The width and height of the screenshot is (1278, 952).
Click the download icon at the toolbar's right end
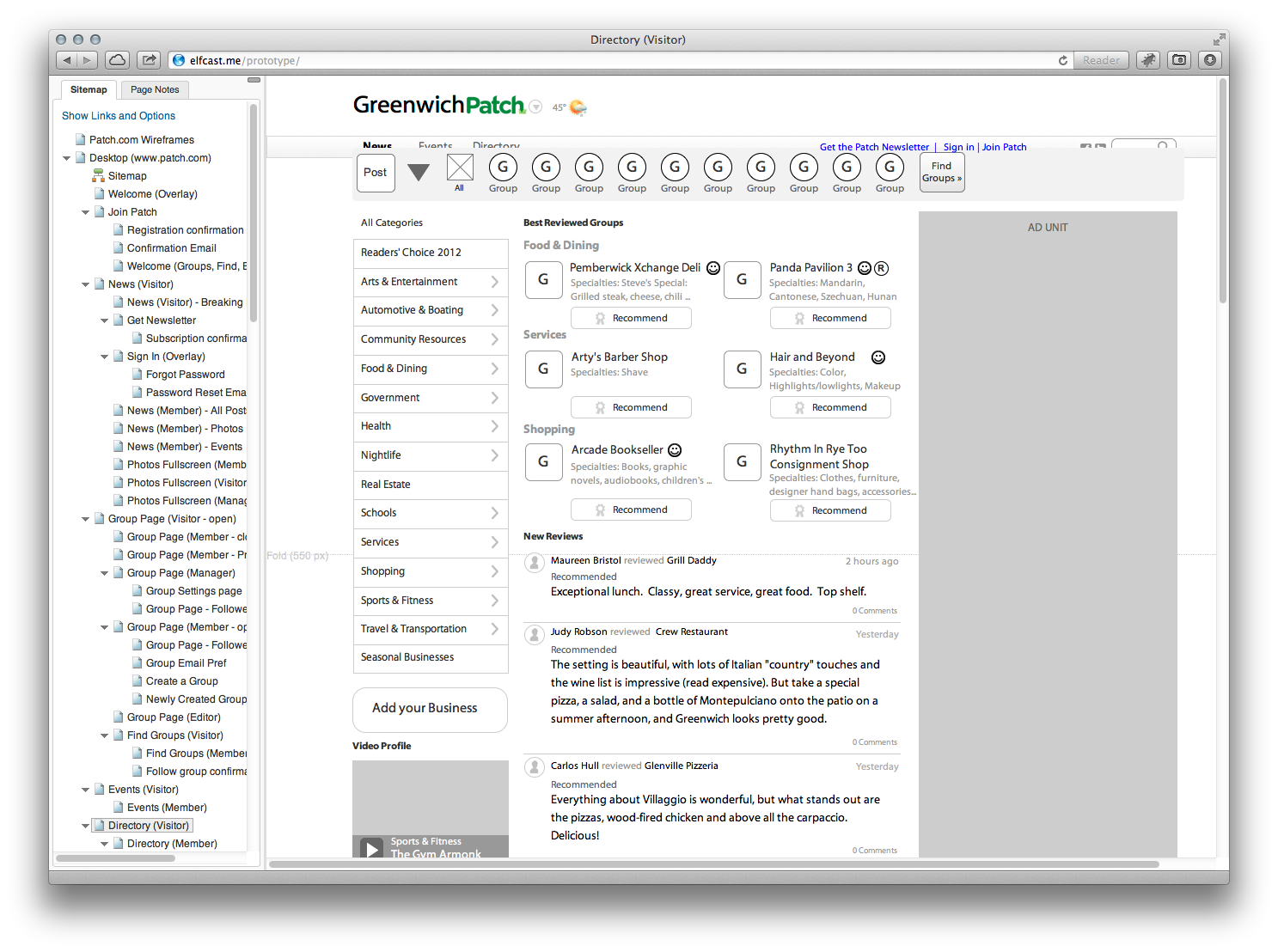1210,60
